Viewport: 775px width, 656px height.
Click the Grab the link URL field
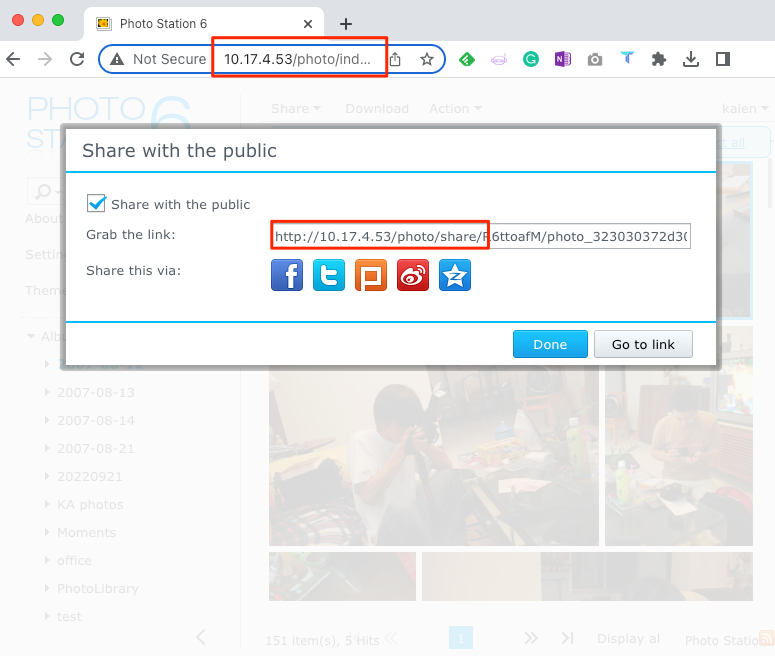pyautogui.click(x=480, y=236)
